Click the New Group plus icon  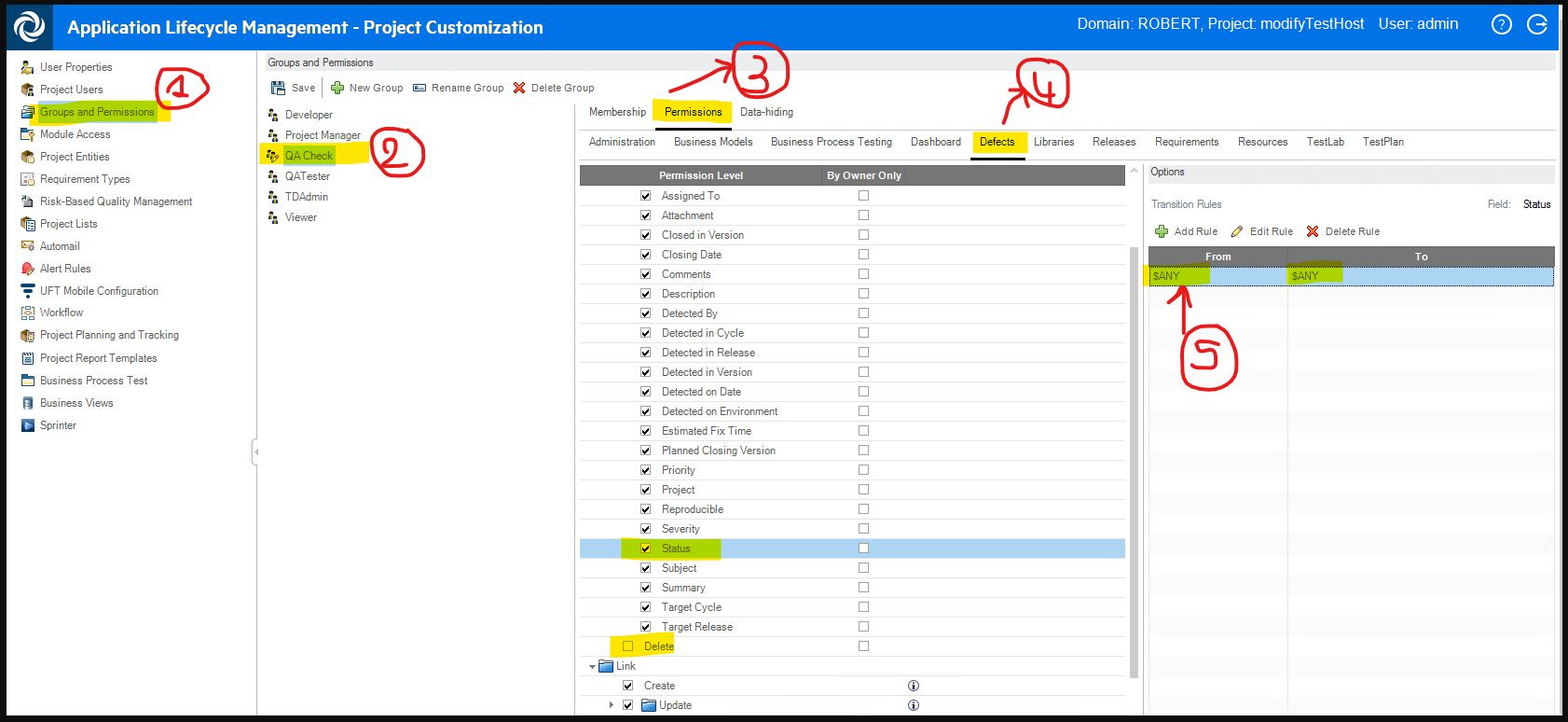coord(337,88)
